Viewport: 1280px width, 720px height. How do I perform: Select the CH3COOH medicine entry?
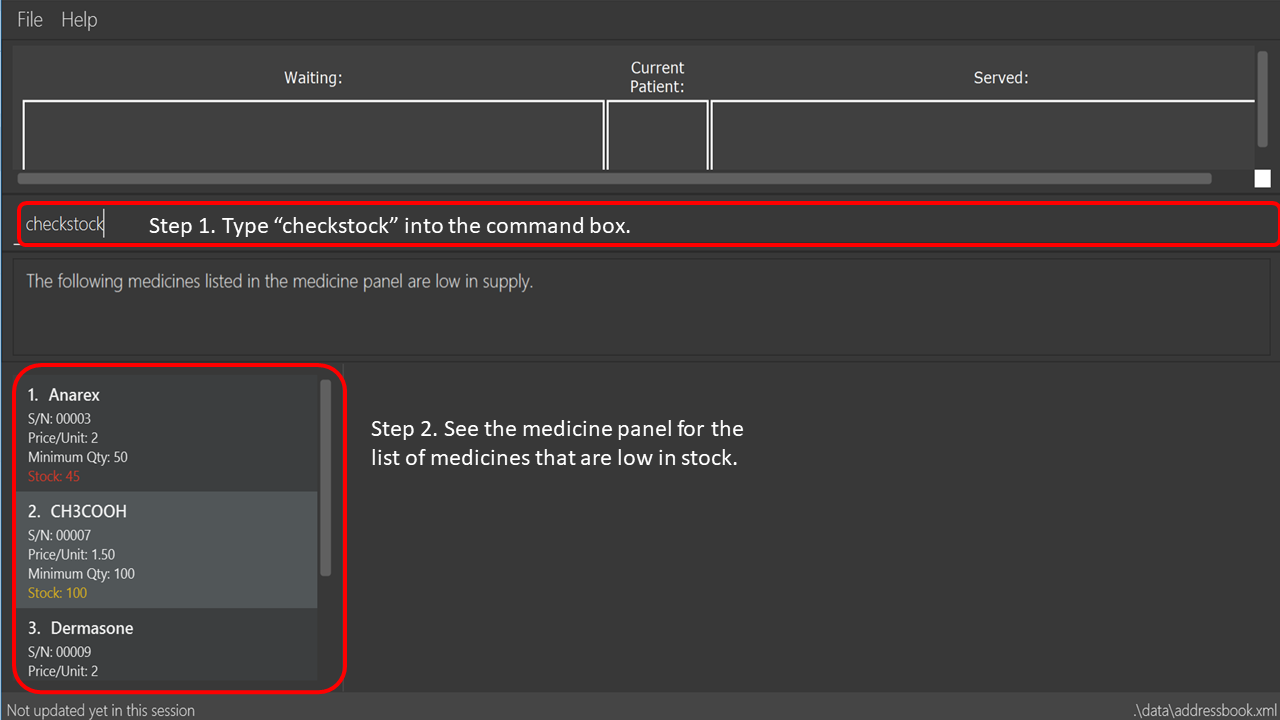click(x=166, y=550)
